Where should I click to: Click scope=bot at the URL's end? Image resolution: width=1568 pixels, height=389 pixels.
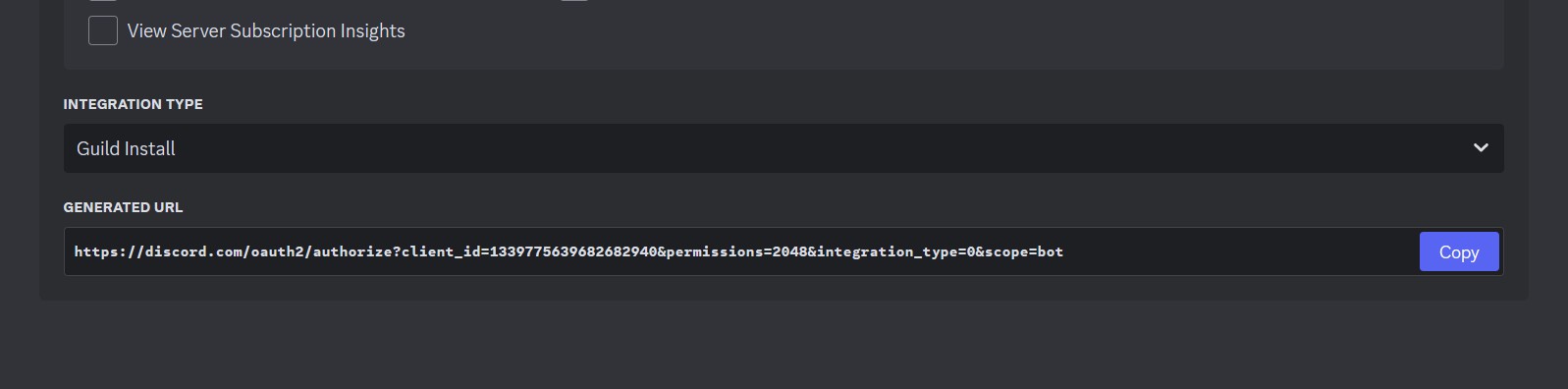[x=1024, y=251]
